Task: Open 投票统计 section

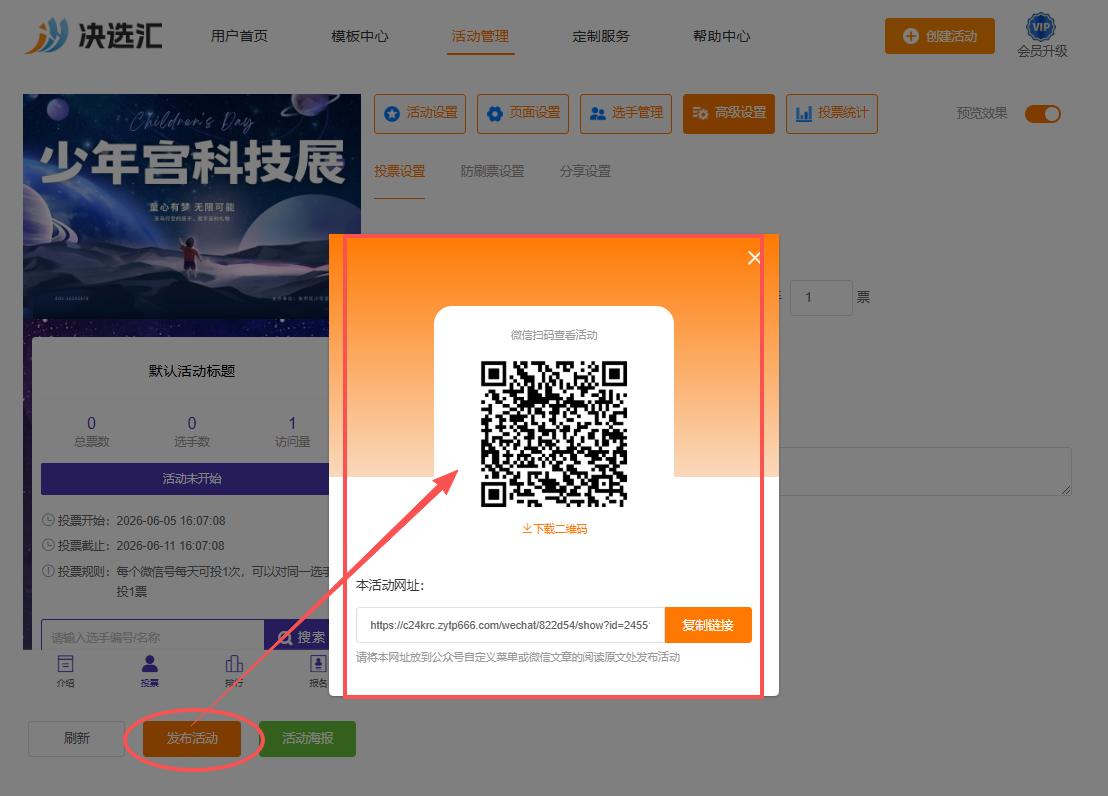Action: (832, 113)
